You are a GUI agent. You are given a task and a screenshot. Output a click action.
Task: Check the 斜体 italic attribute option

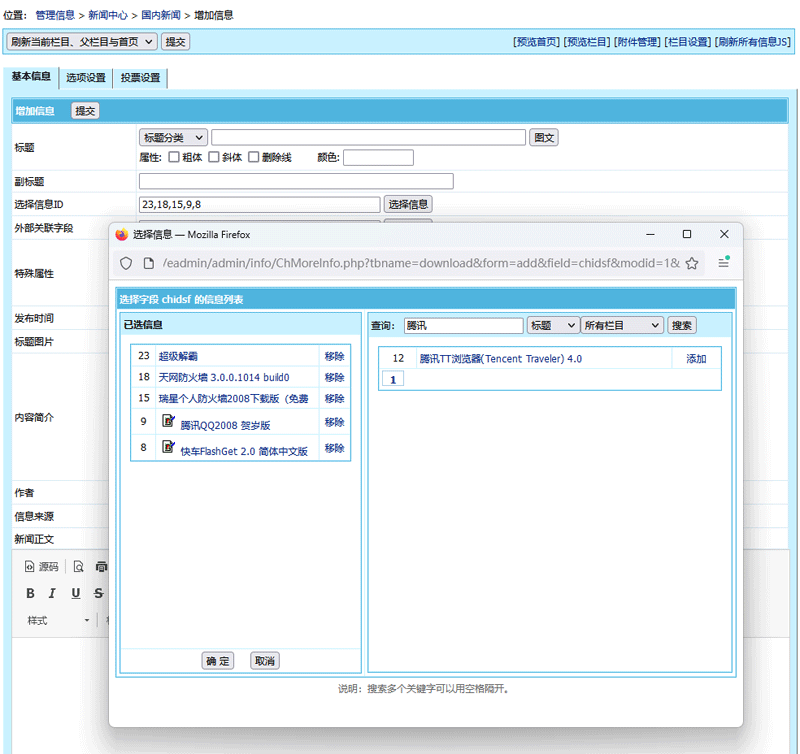tap(213, 157)
